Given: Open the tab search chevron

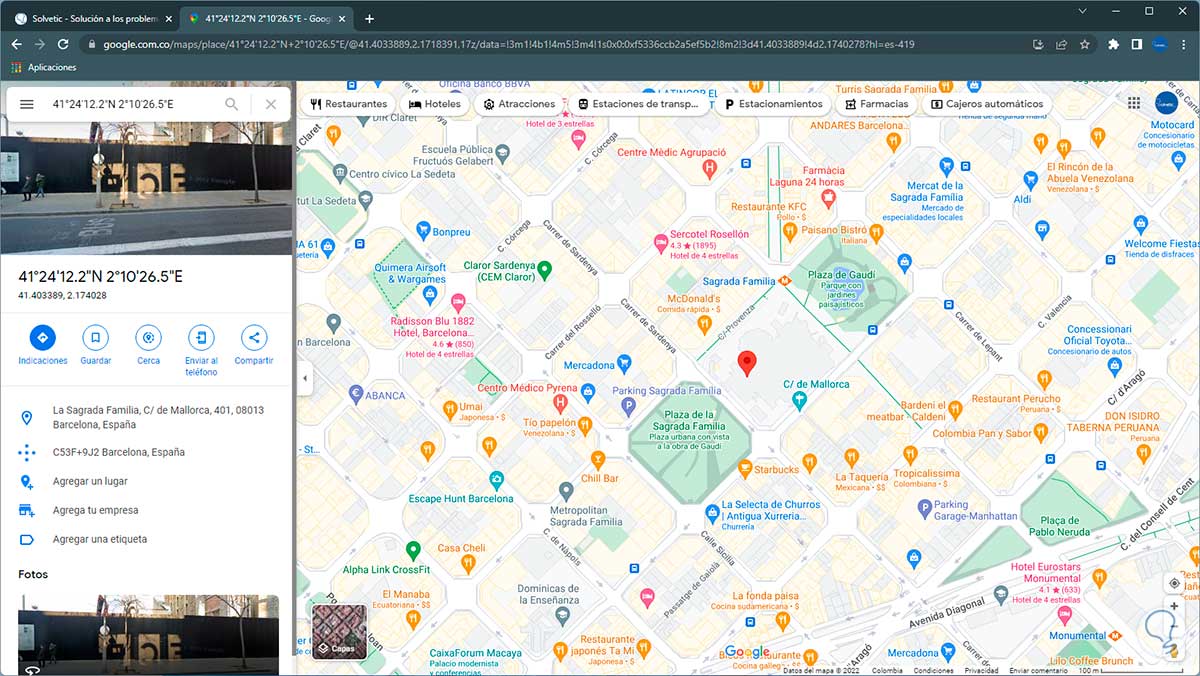Looking at the screenshot, I should [1083, 10].
